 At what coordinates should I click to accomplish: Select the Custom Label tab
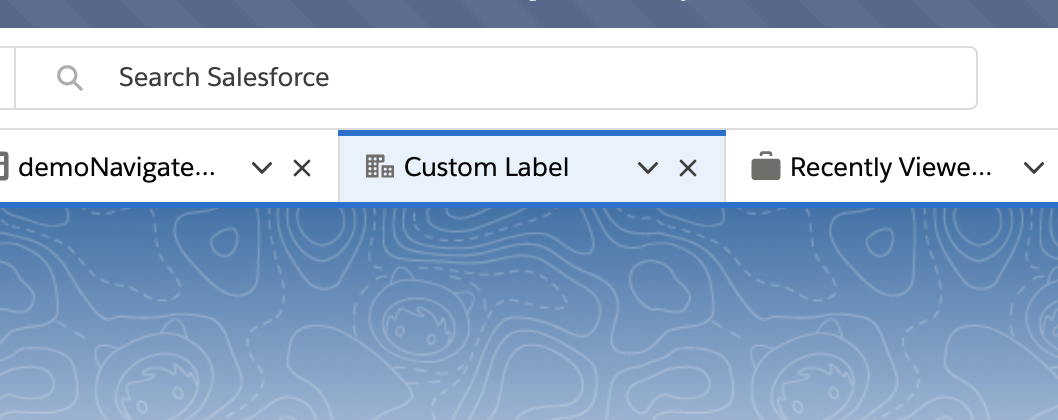pyautogui.click(x=486, y=167)
